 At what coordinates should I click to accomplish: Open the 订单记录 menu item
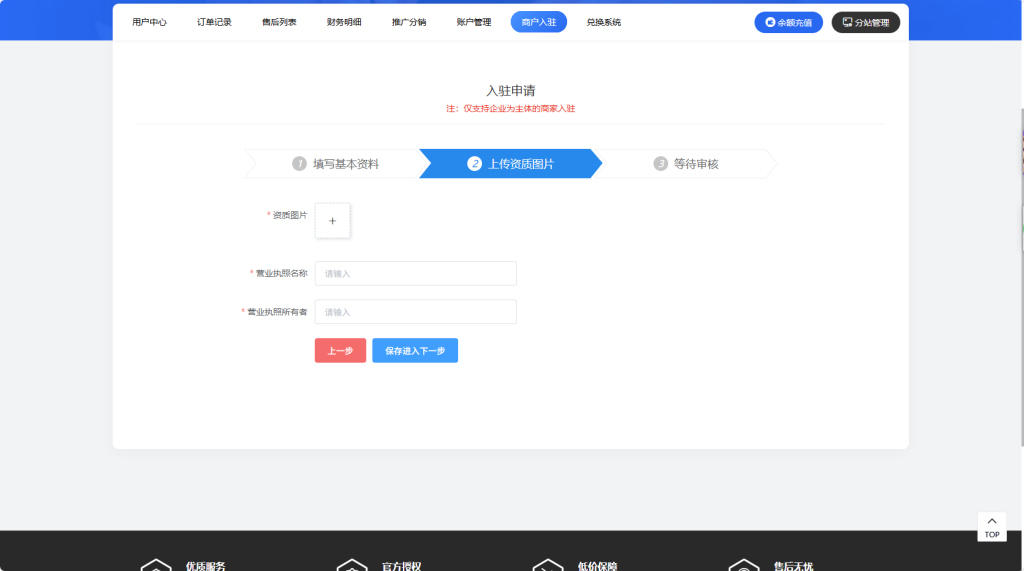coord(214,22)
